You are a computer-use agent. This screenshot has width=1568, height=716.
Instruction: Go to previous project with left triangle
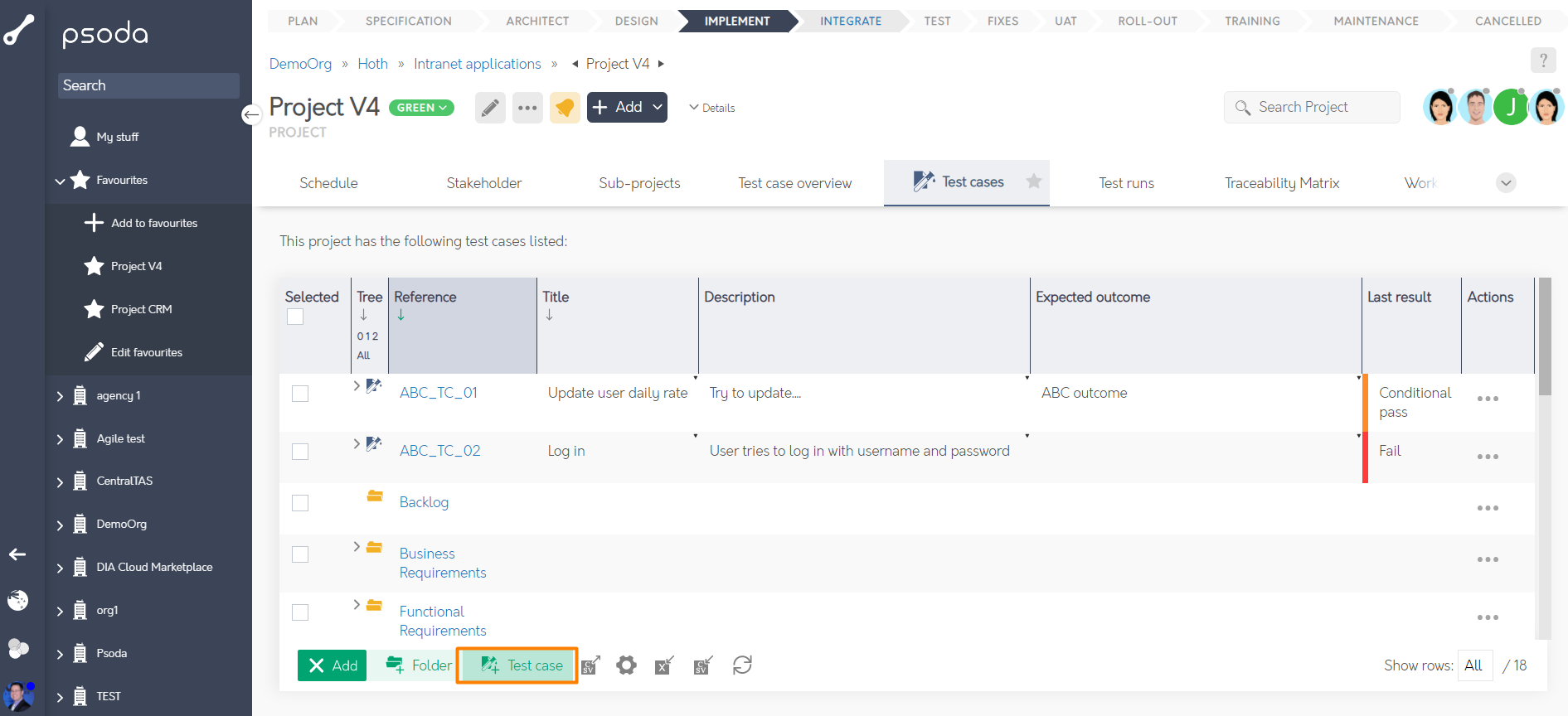[x=575, y=64]
